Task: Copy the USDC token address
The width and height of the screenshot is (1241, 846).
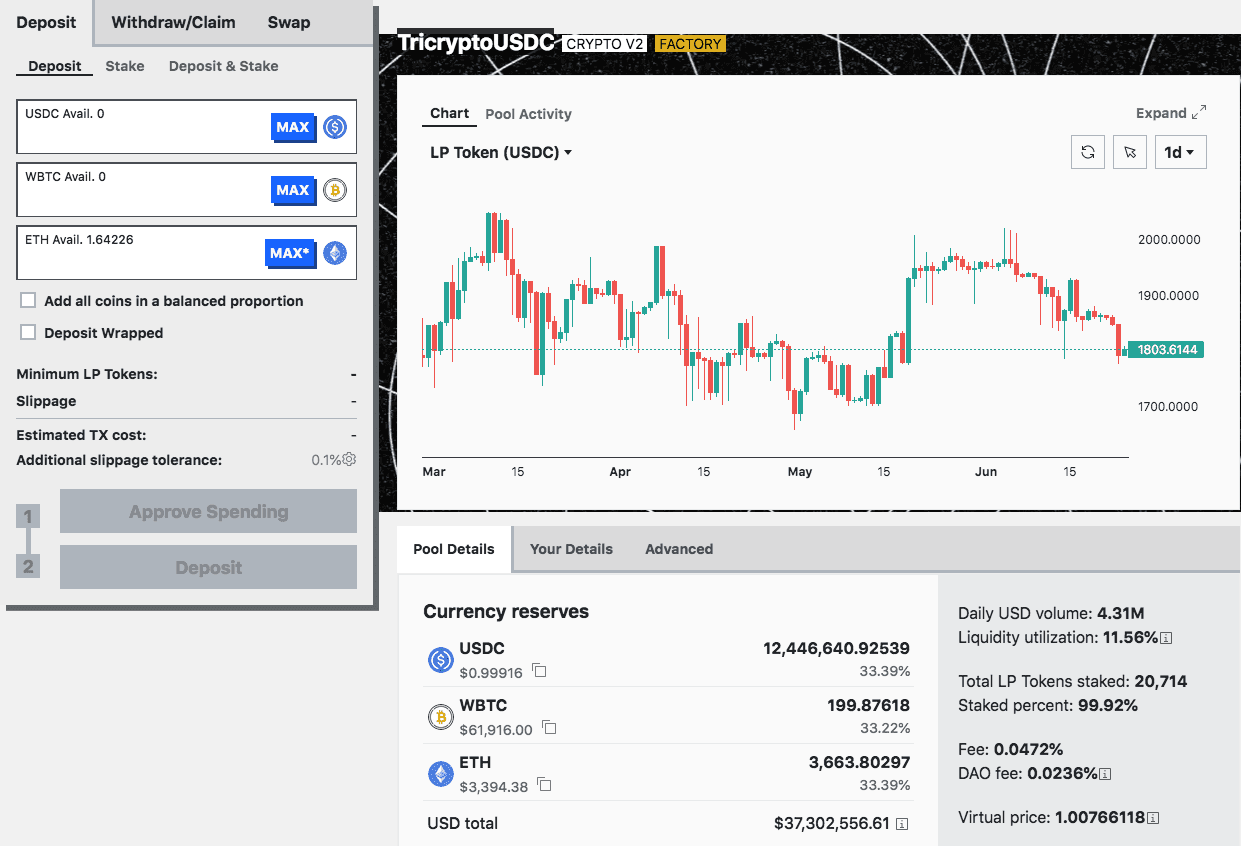Action: [x=539, y=671]
